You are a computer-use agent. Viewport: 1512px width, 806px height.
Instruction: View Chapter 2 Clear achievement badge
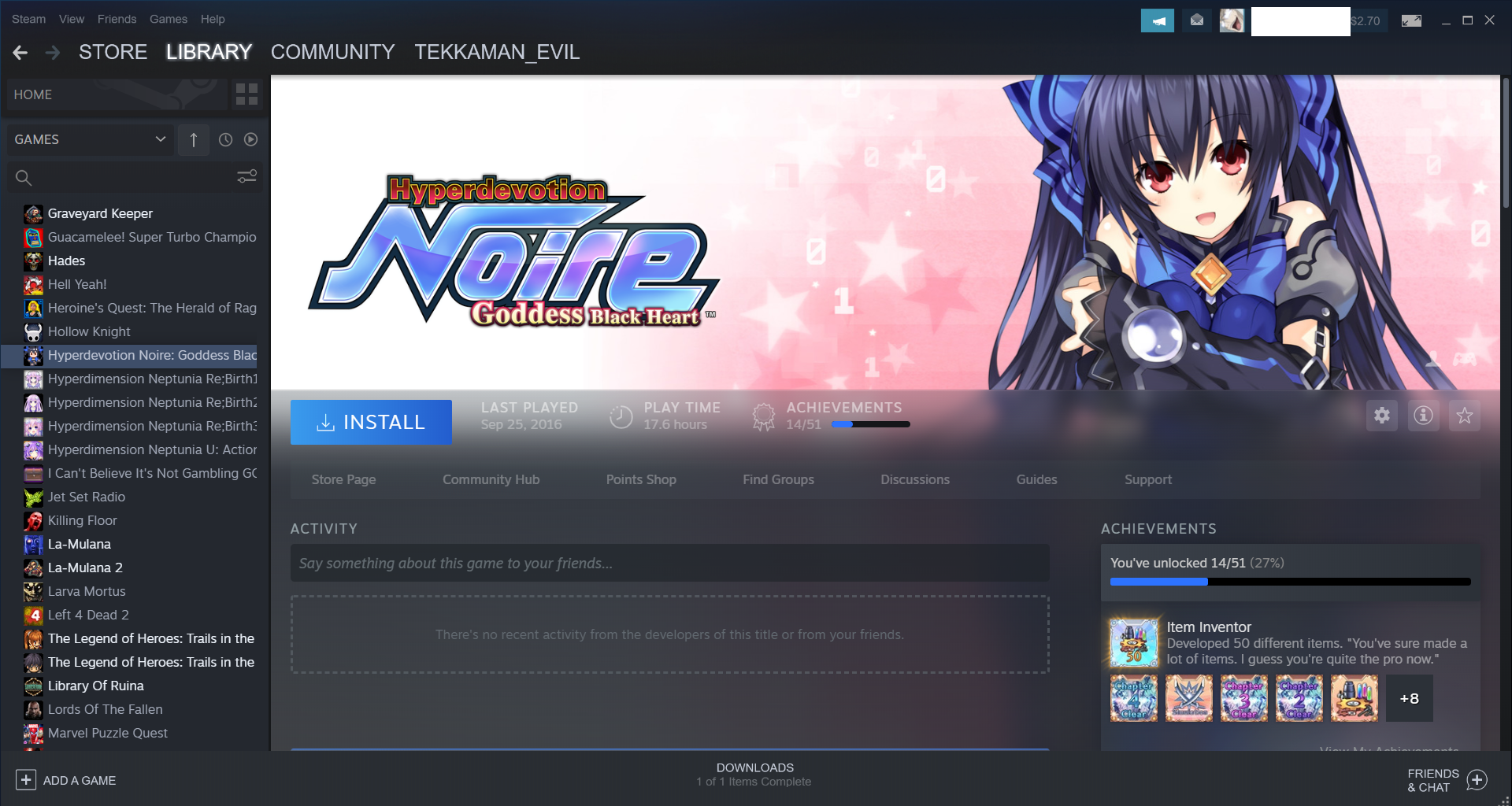pos(1299,698)
